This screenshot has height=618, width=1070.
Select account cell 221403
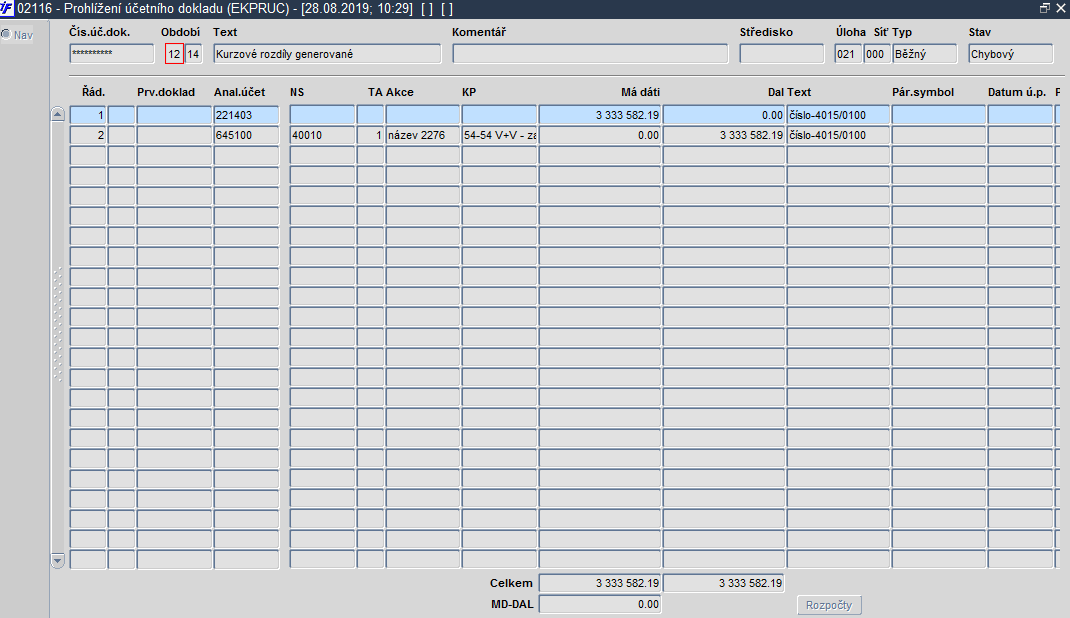point(246,115)
